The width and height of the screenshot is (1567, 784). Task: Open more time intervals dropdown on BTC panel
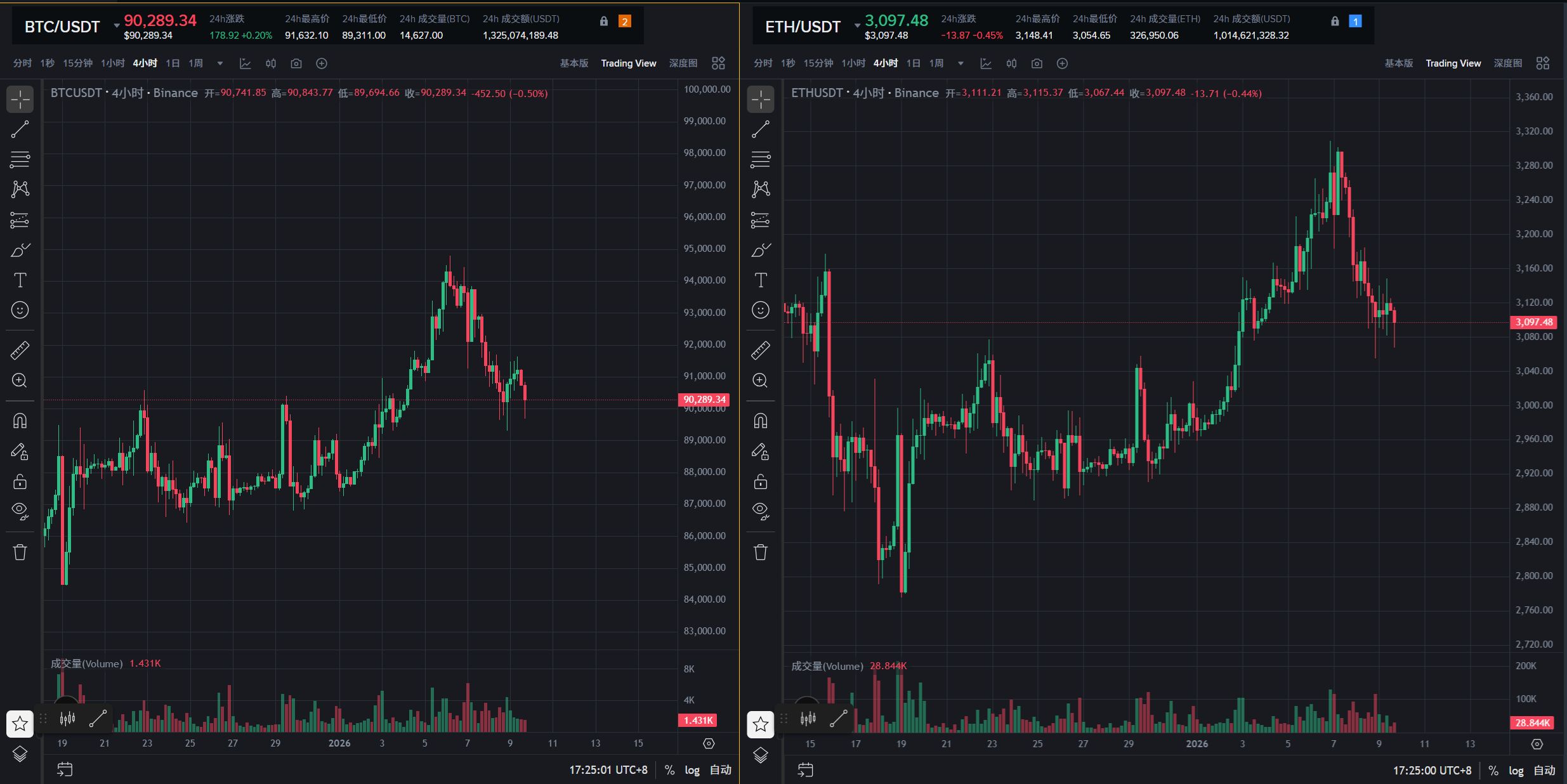220,63
